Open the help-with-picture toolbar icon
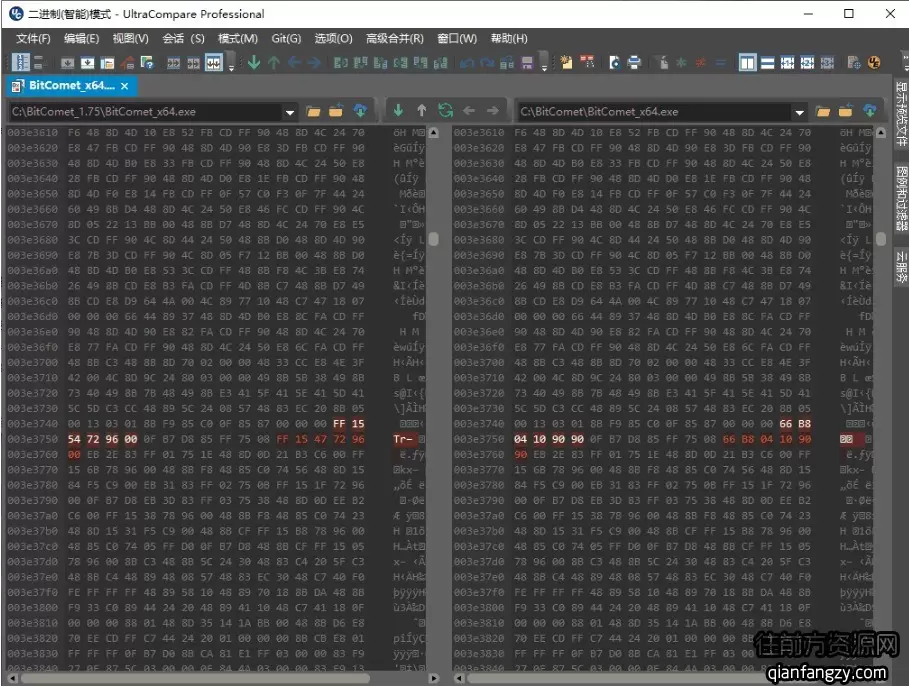909x686 pixels. pyautogui.click(x=147, y=63)
